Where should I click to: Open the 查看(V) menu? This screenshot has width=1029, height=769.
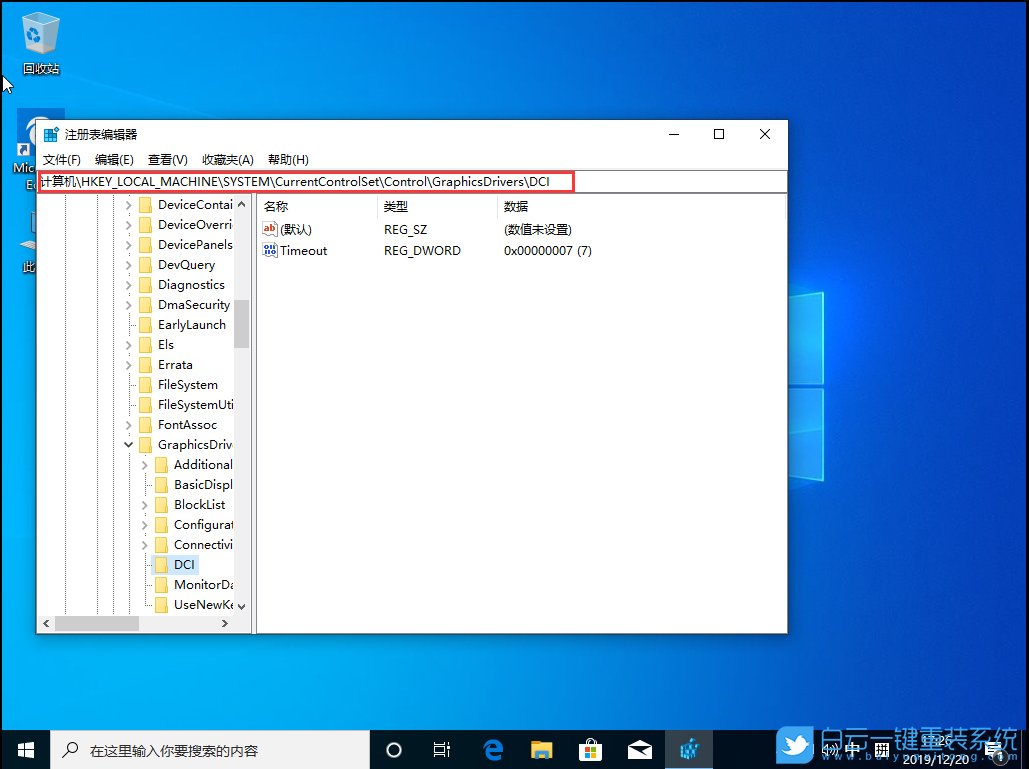165,159
